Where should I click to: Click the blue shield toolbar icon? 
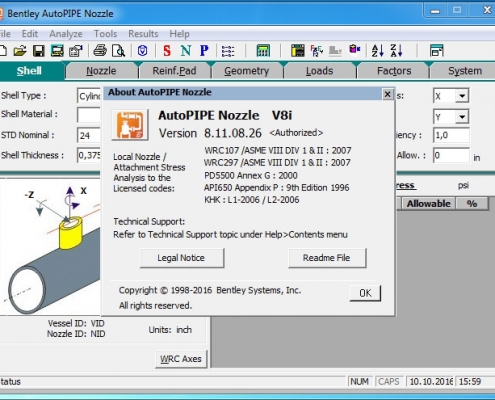click(142, 51)
